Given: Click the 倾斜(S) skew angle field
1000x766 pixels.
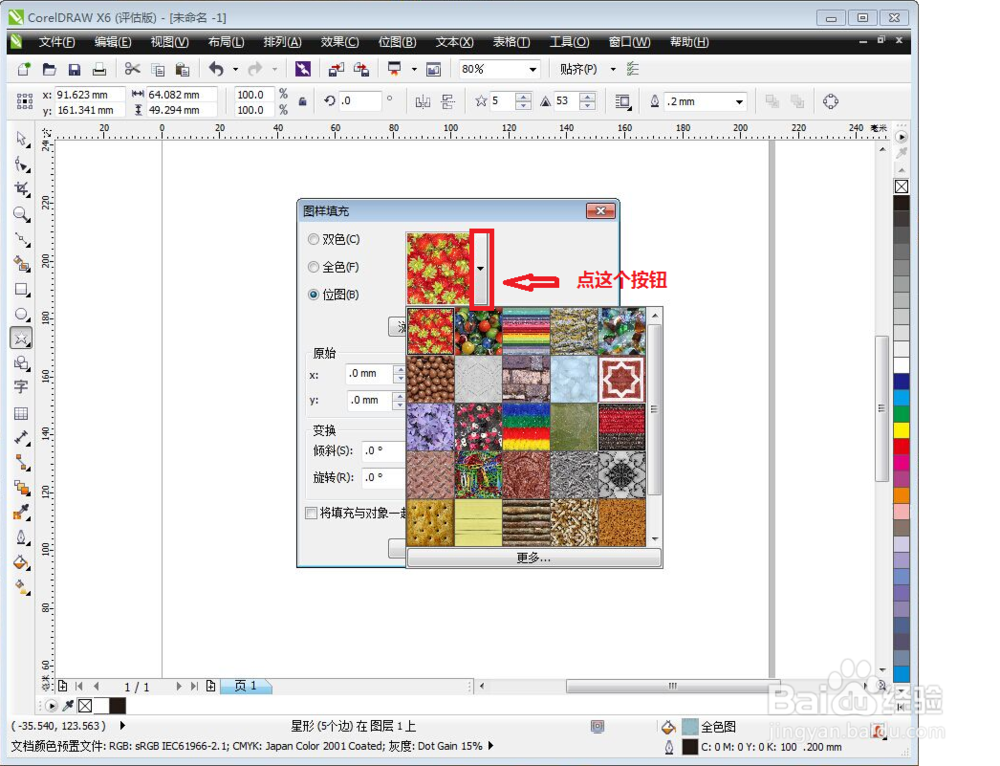Looking at the screenshot, I should click(385, 450).
